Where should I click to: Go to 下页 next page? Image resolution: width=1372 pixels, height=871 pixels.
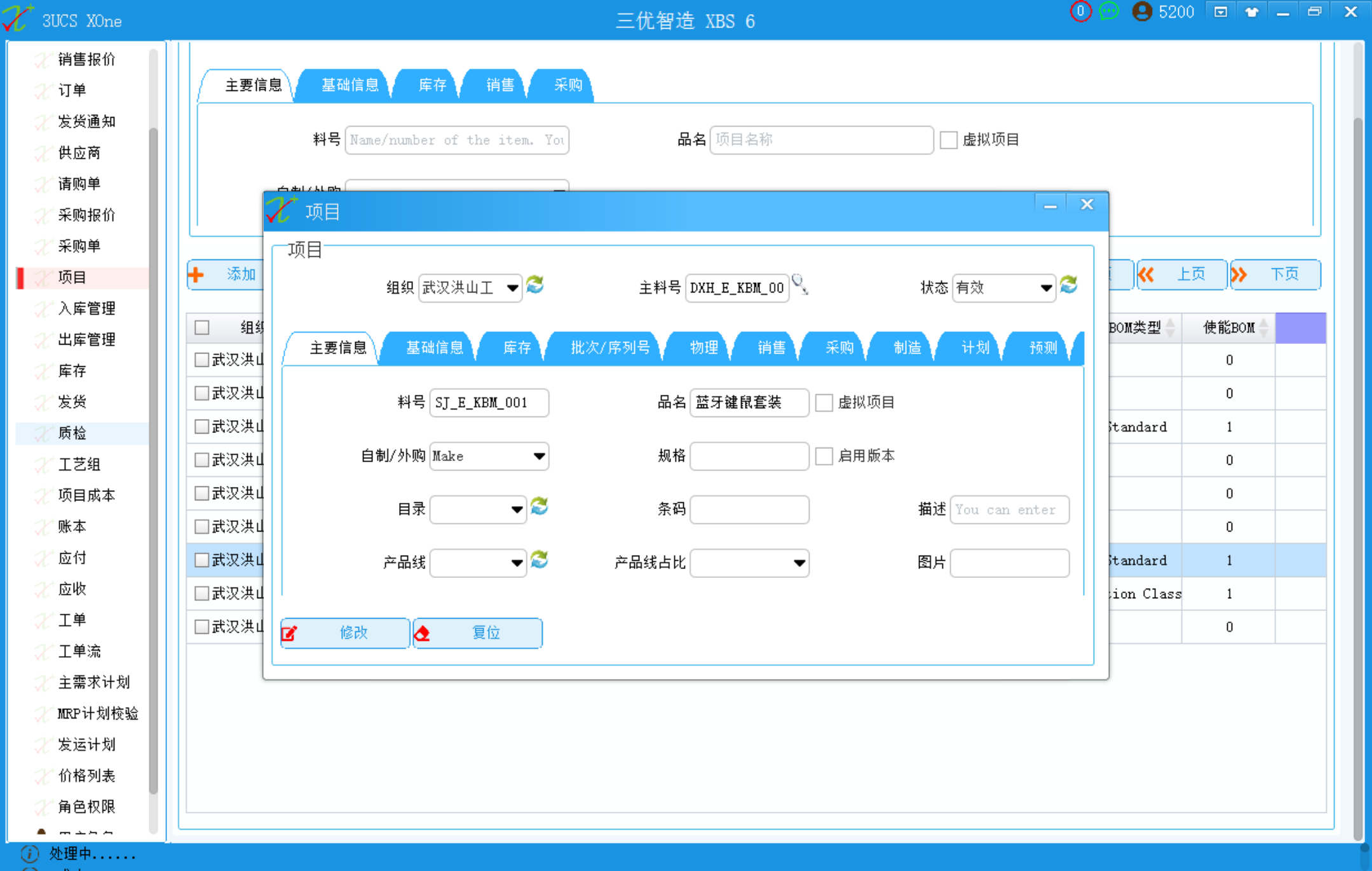[1275, 275]
